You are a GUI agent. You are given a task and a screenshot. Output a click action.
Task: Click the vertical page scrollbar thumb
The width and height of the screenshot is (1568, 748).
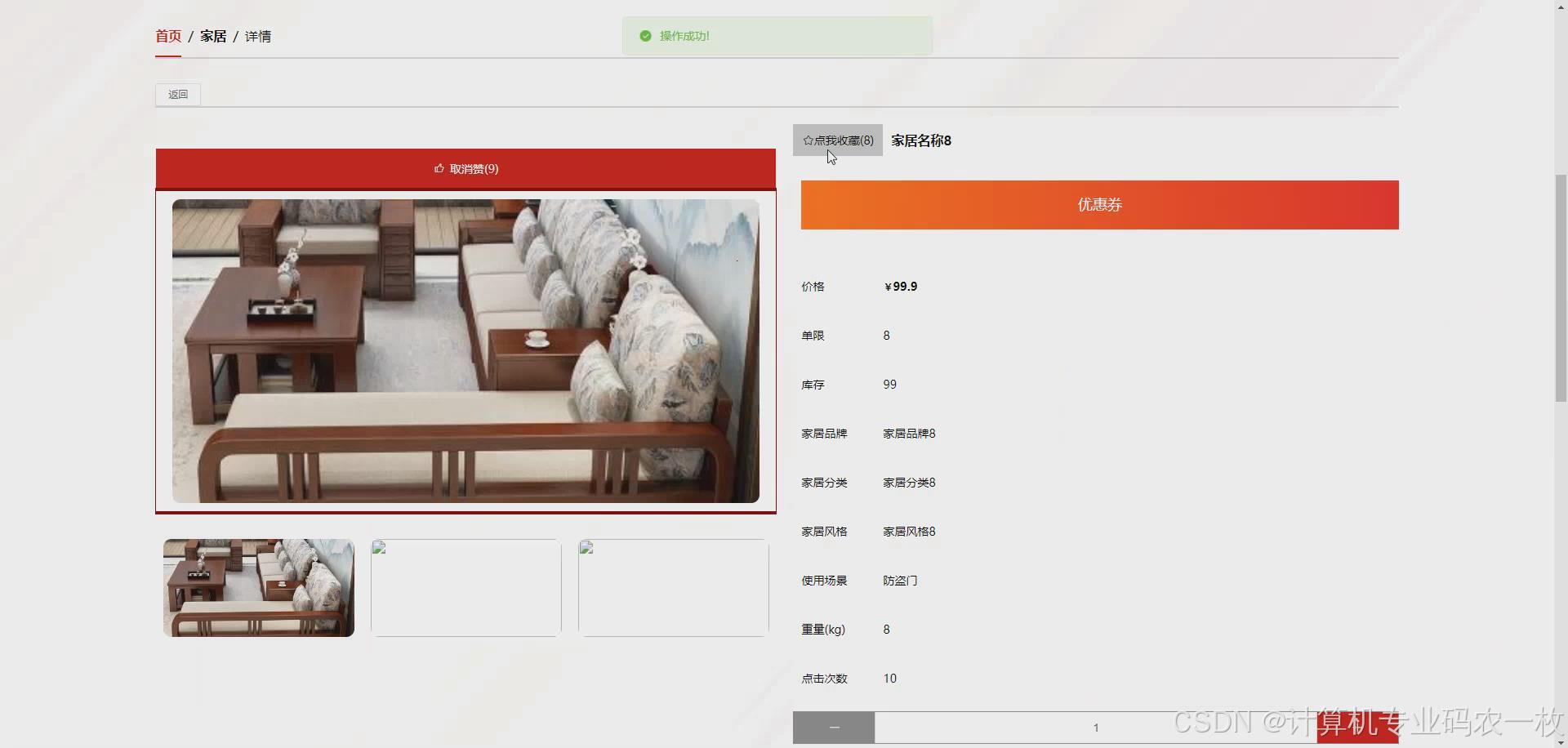(1561, 287)
